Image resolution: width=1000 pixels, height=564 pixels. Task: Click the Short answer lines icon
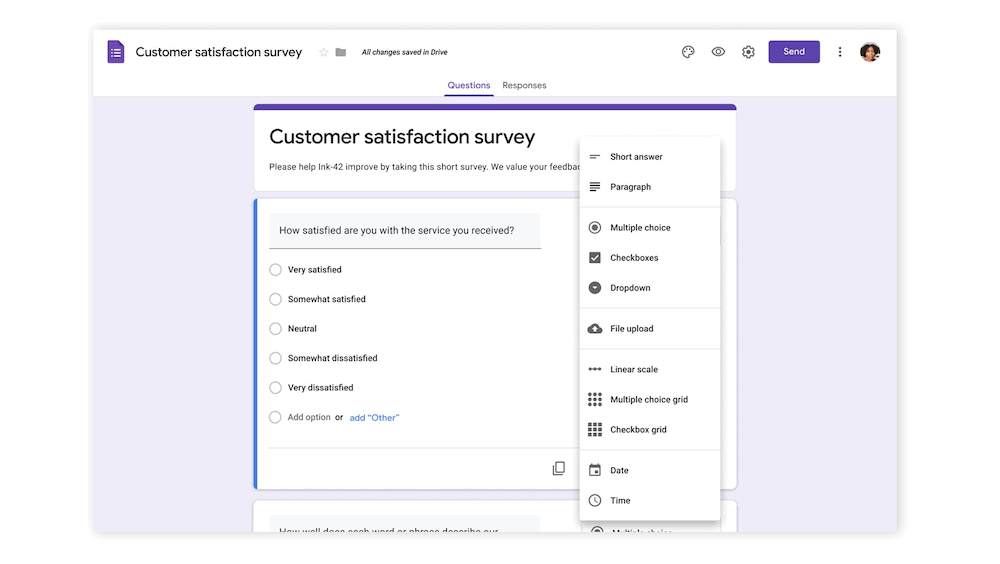(x=594, y=156)
